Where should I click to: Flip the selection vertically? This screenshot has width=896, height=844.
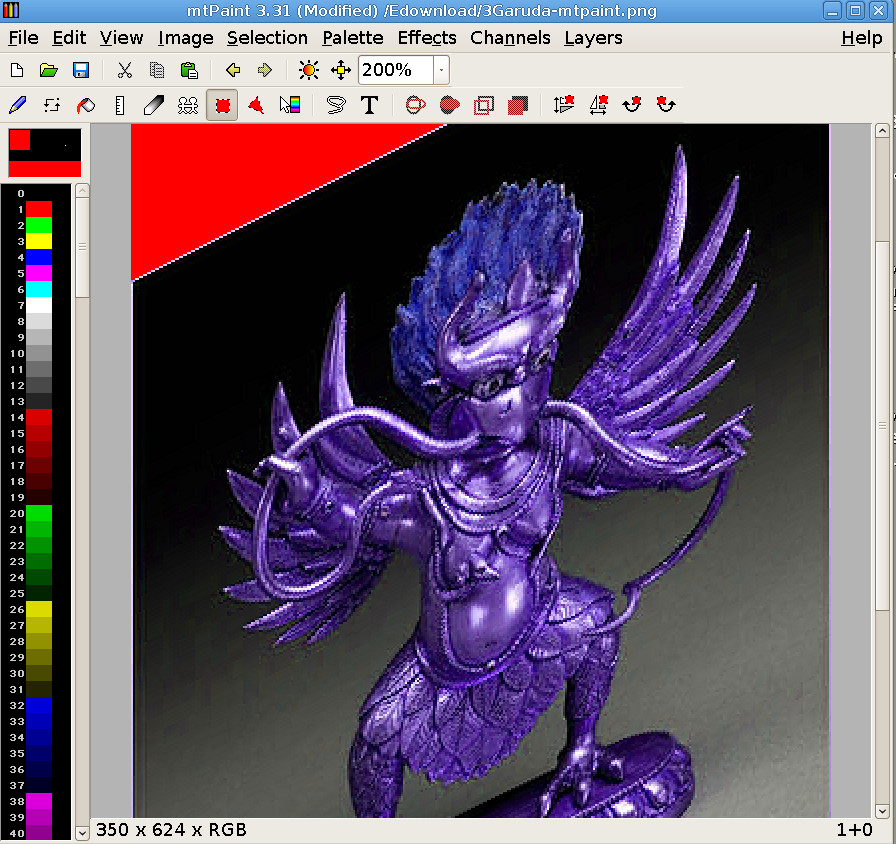coord(564,105)
